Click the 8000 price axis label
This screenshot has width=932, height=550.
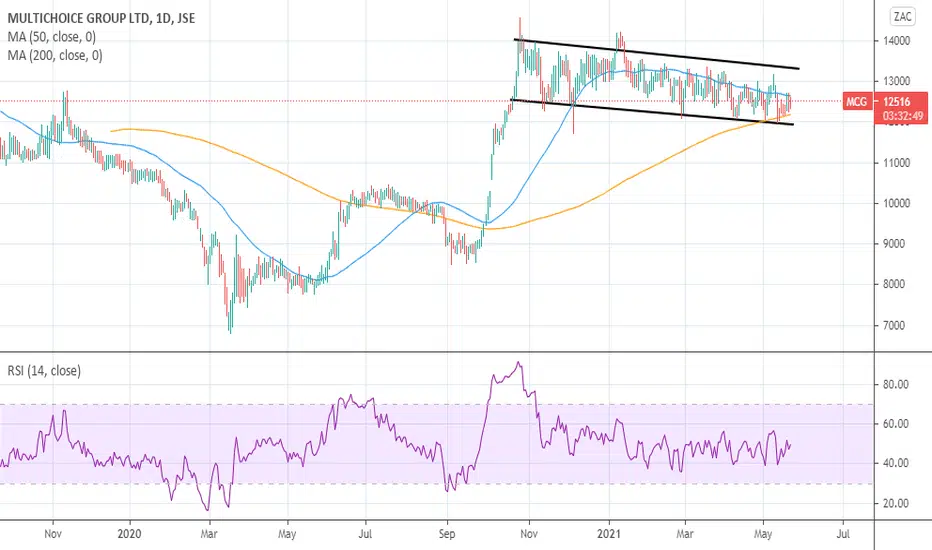click(x=896, y=284)
